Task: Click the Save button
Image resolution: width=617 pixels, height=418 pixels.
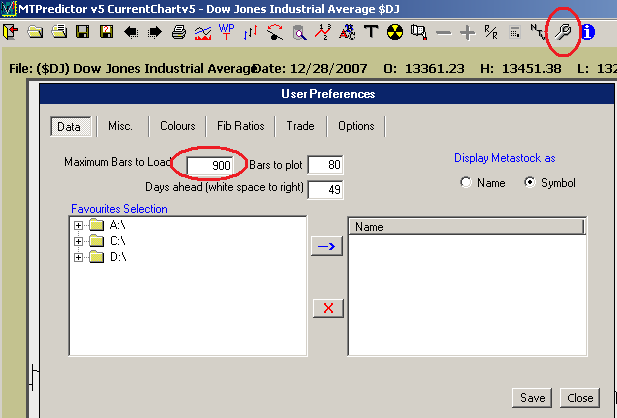Action: 532,398
